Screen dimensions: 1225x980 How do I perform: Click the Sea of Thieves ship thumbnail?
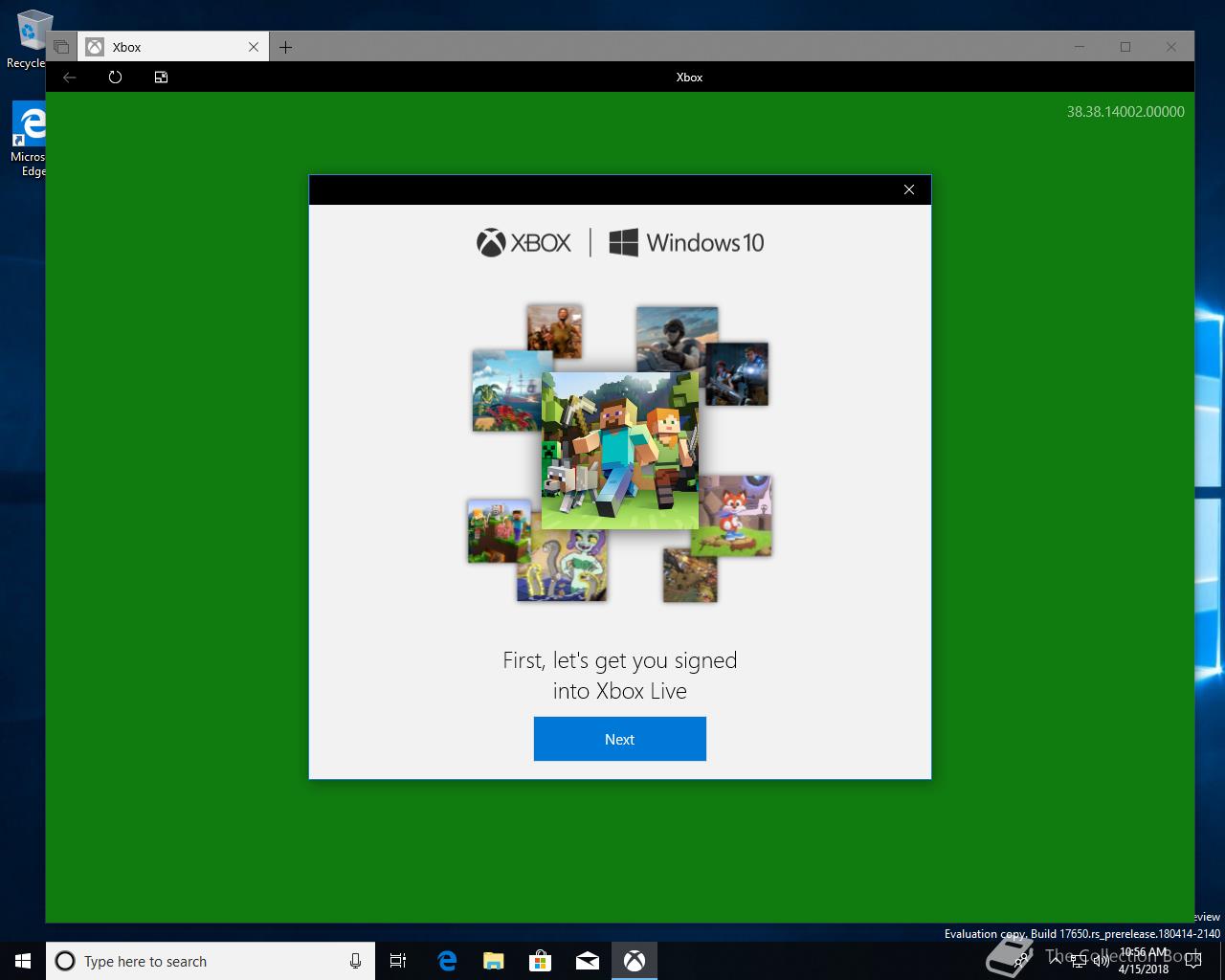(507, 390)
